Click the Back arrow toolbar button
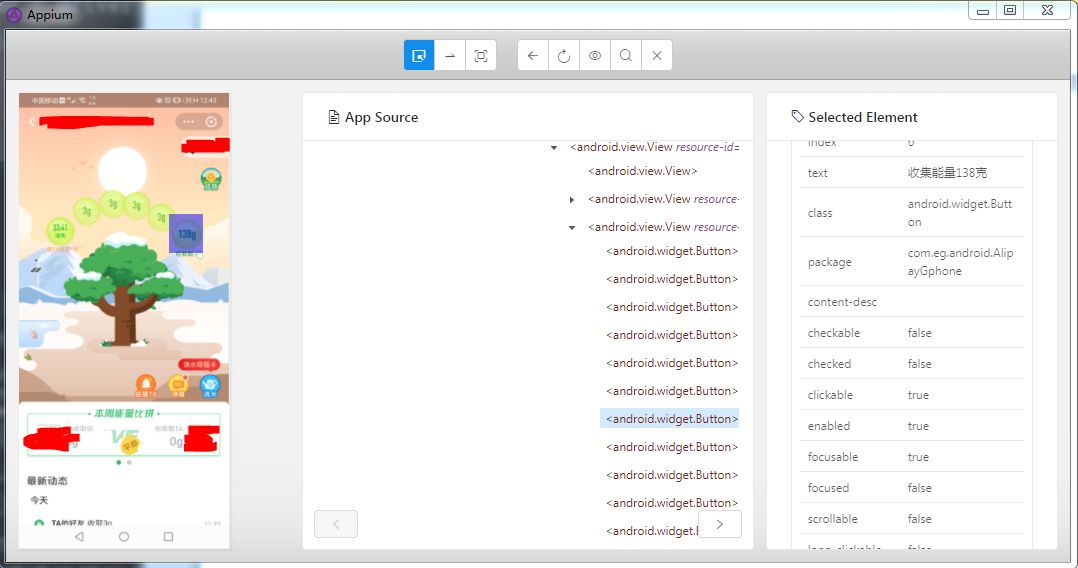This screenshot has width=1078, height=568. pos(533,56)
